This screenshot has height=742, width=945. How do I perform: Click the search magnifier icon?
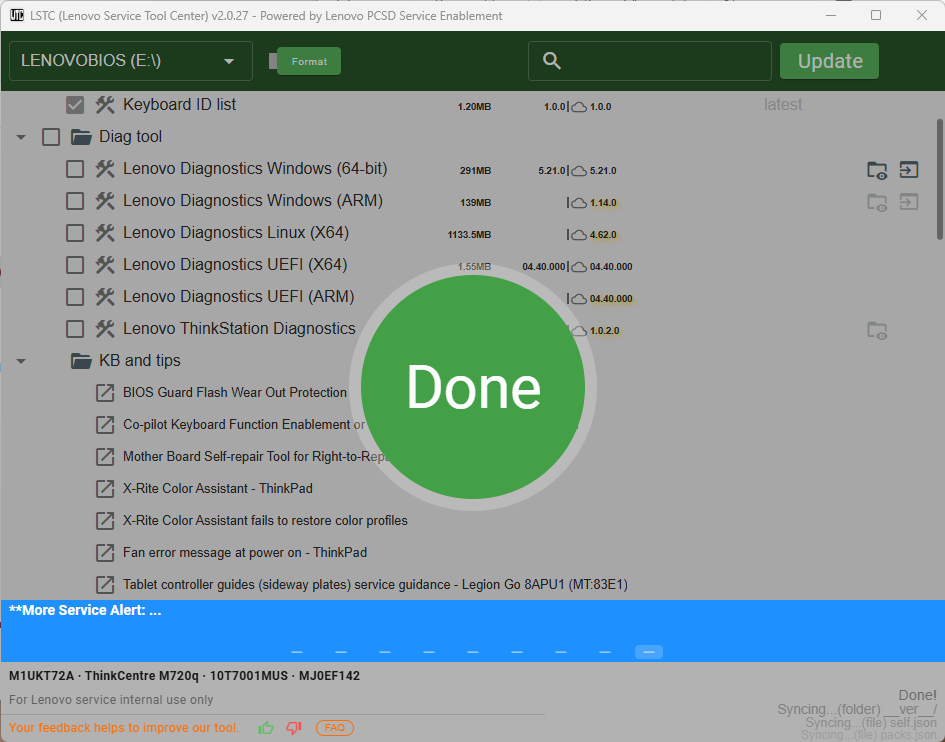(x=552, y=61)
